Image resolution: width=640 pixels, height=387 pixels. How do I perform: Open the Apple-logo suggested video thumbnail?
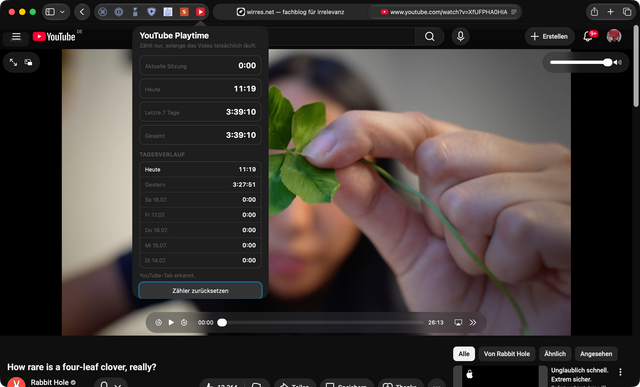tap(500, 376)
